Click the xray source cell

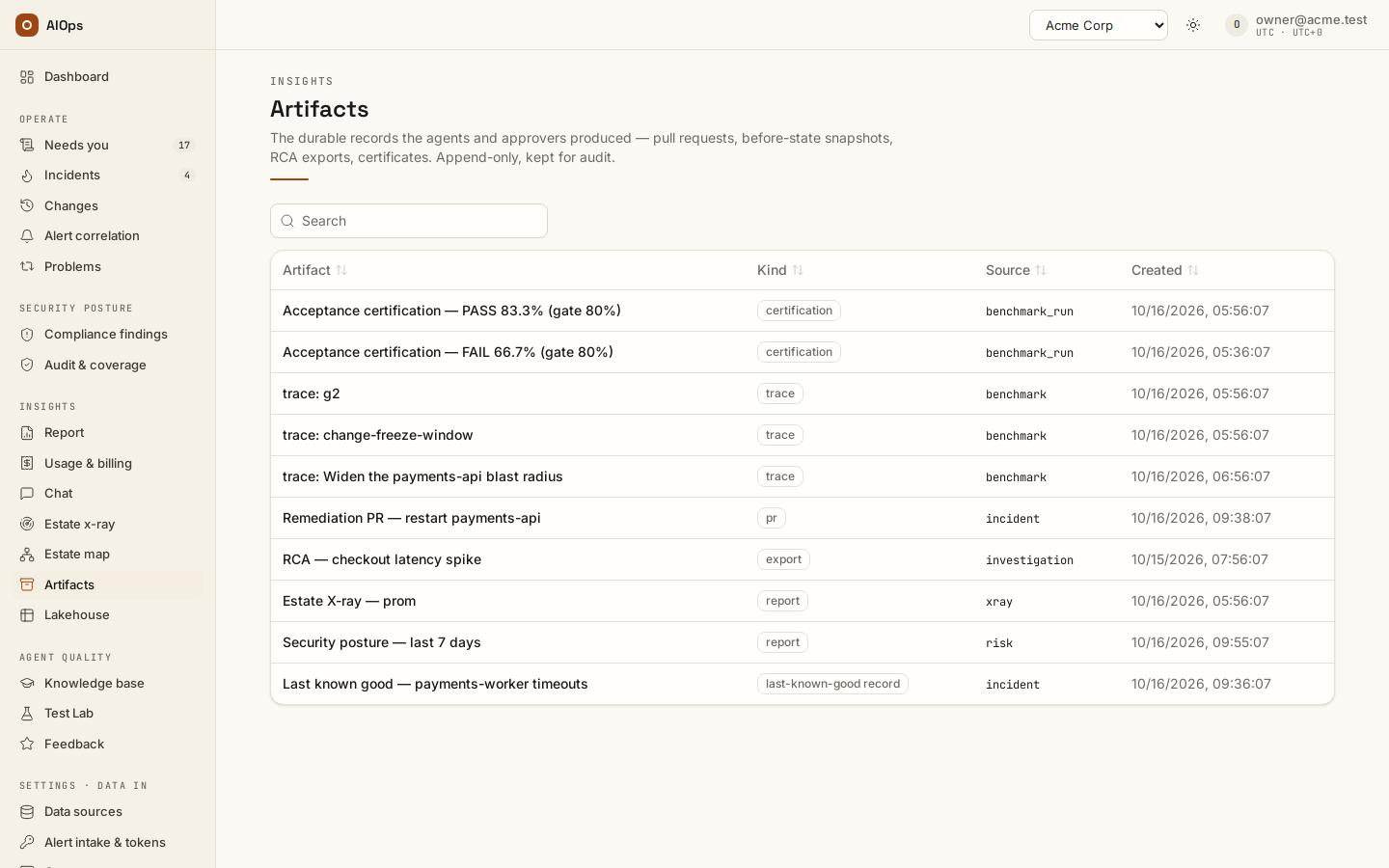coord(999,602)
